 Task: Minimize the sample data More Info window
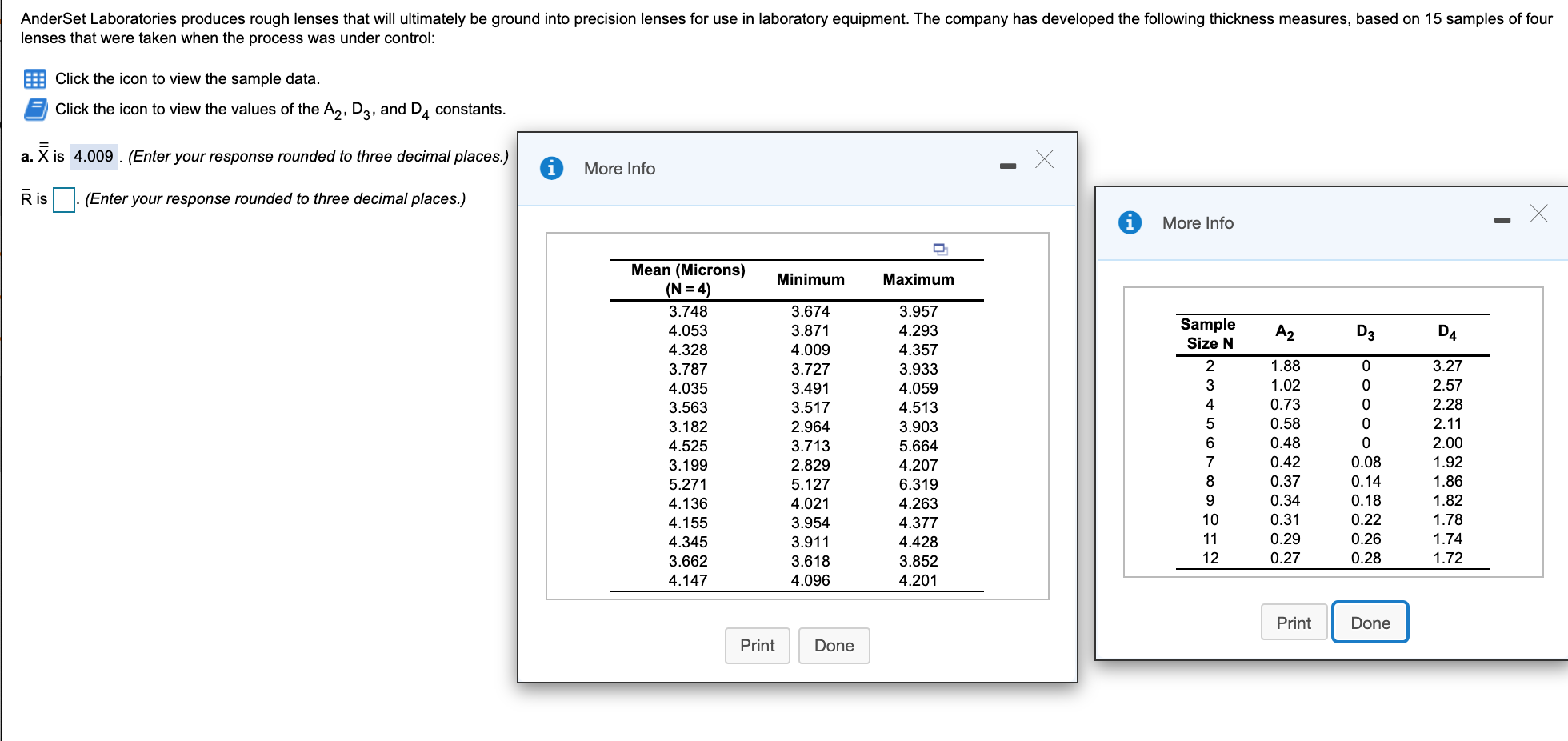(1007, 164)
